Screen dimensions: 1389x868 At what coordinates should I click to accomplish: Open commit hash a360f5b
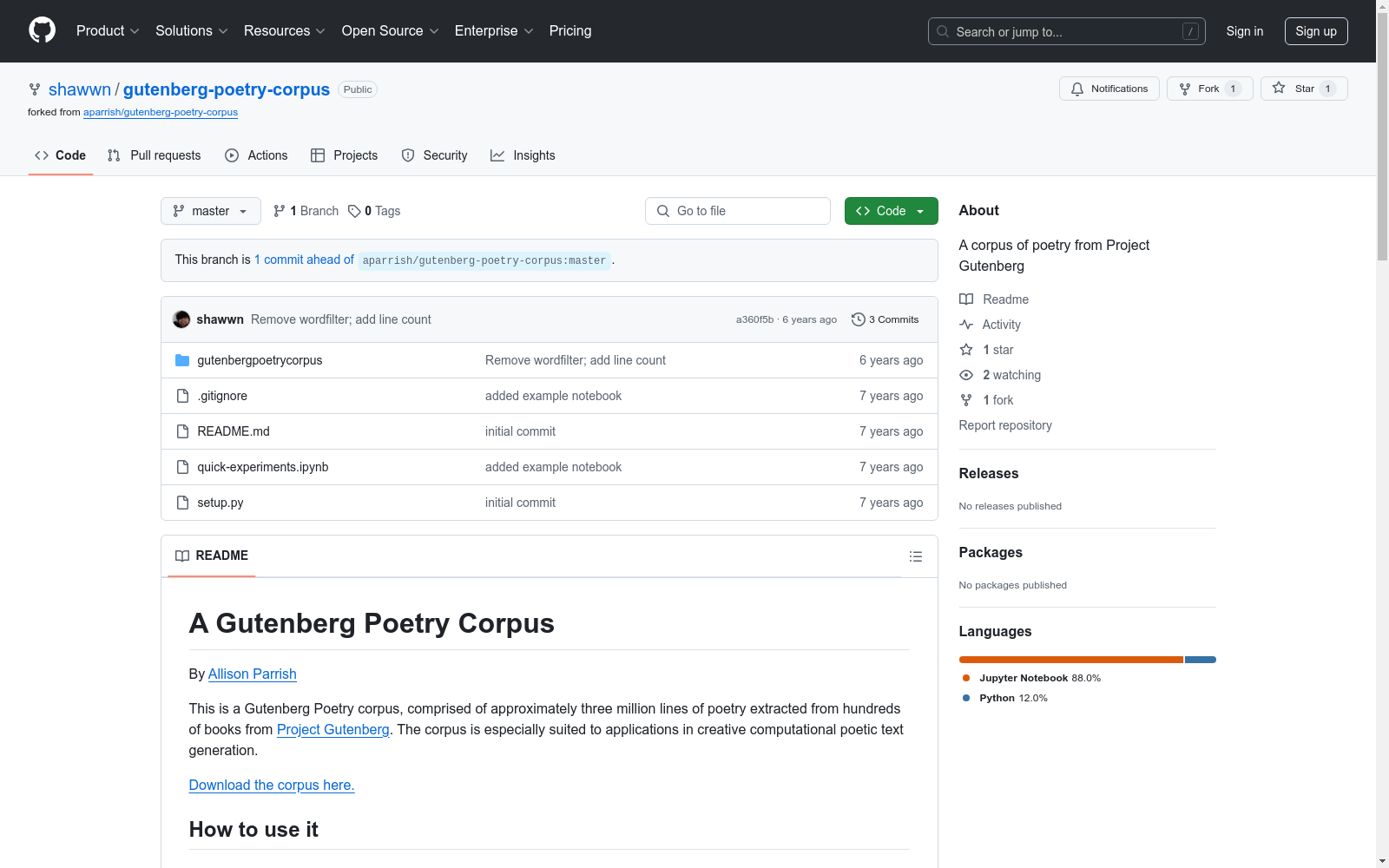click(754, 319)
